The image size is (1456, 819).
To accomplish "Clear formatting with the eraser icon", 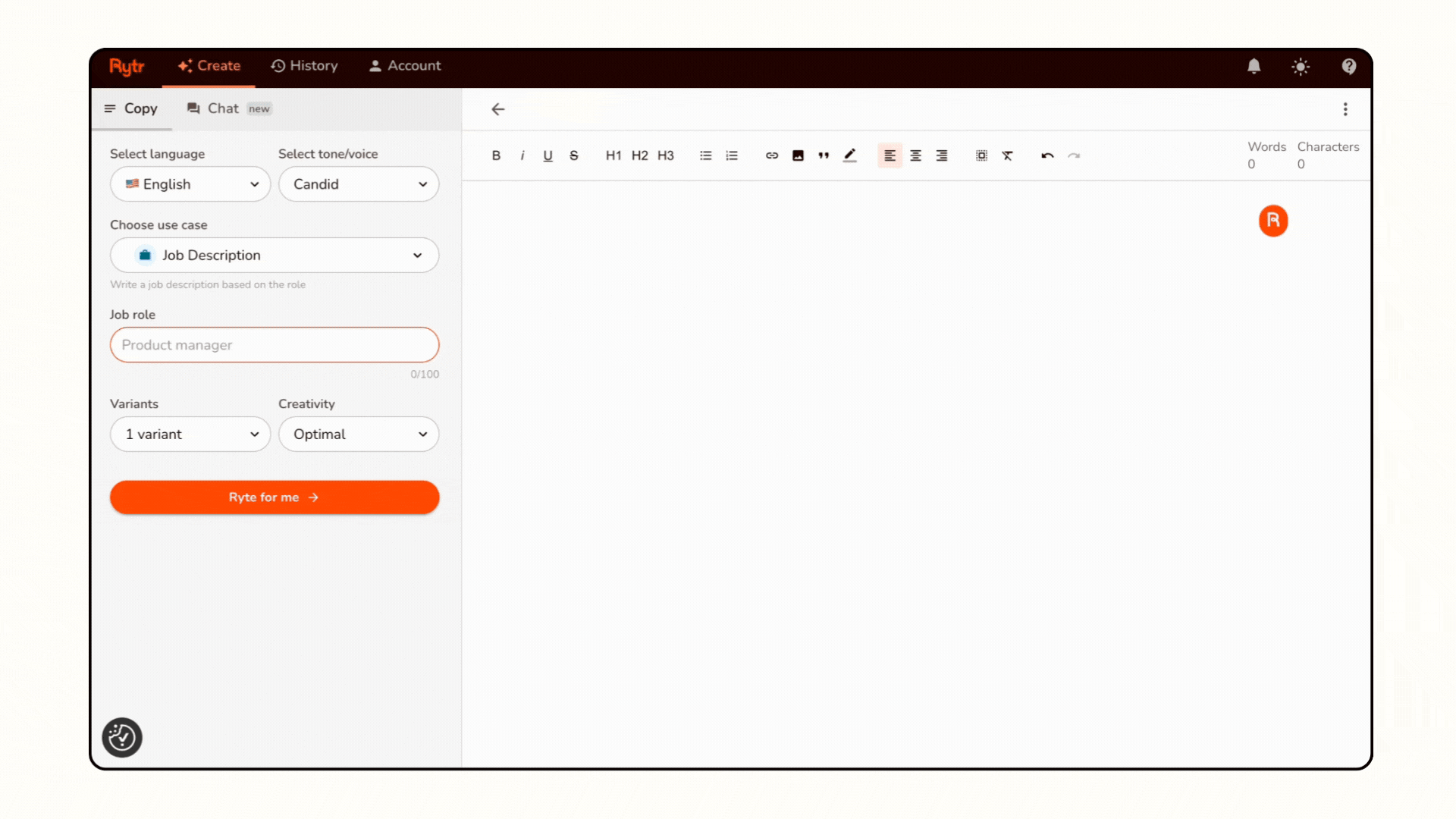I will [x=1008, y=155].
